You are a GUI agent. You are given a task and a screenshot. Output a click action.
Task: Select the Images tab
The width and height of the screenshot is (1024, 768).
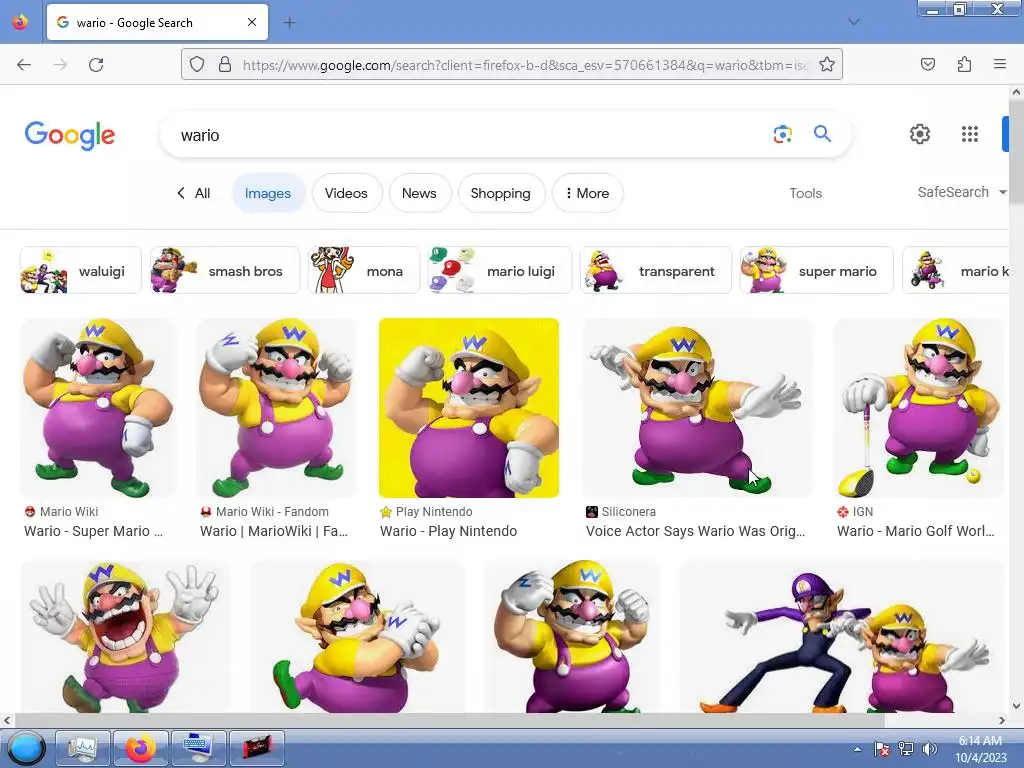point(268,193)
